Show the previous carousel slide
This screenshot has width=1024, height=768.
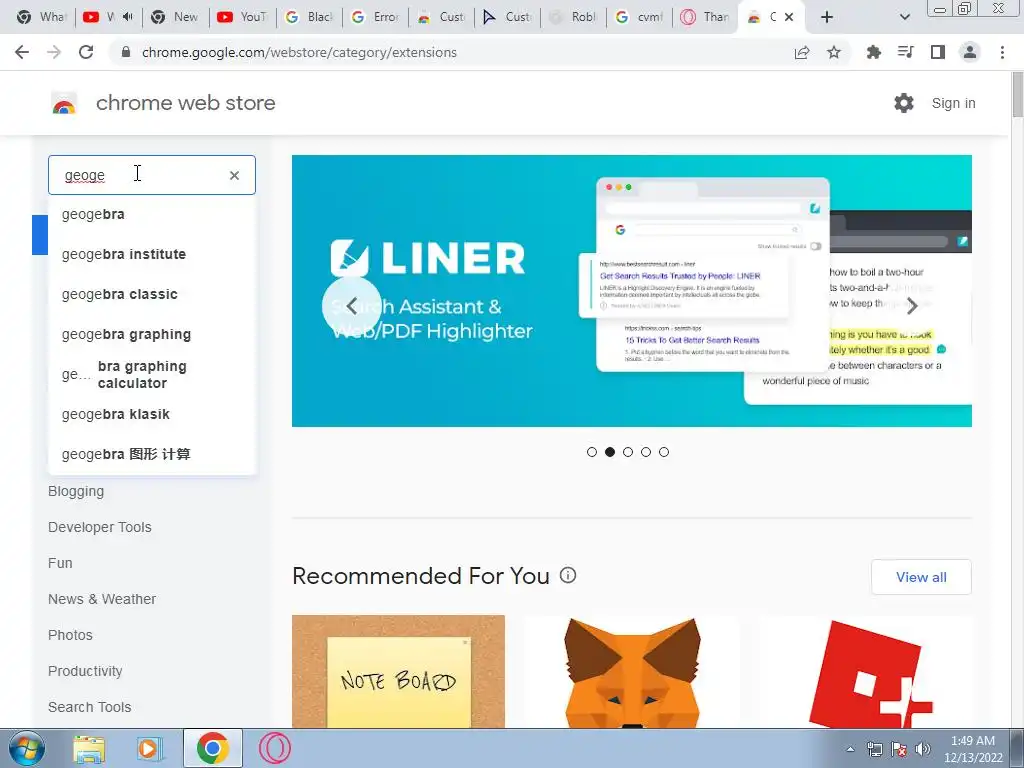[x=351, y=306]
